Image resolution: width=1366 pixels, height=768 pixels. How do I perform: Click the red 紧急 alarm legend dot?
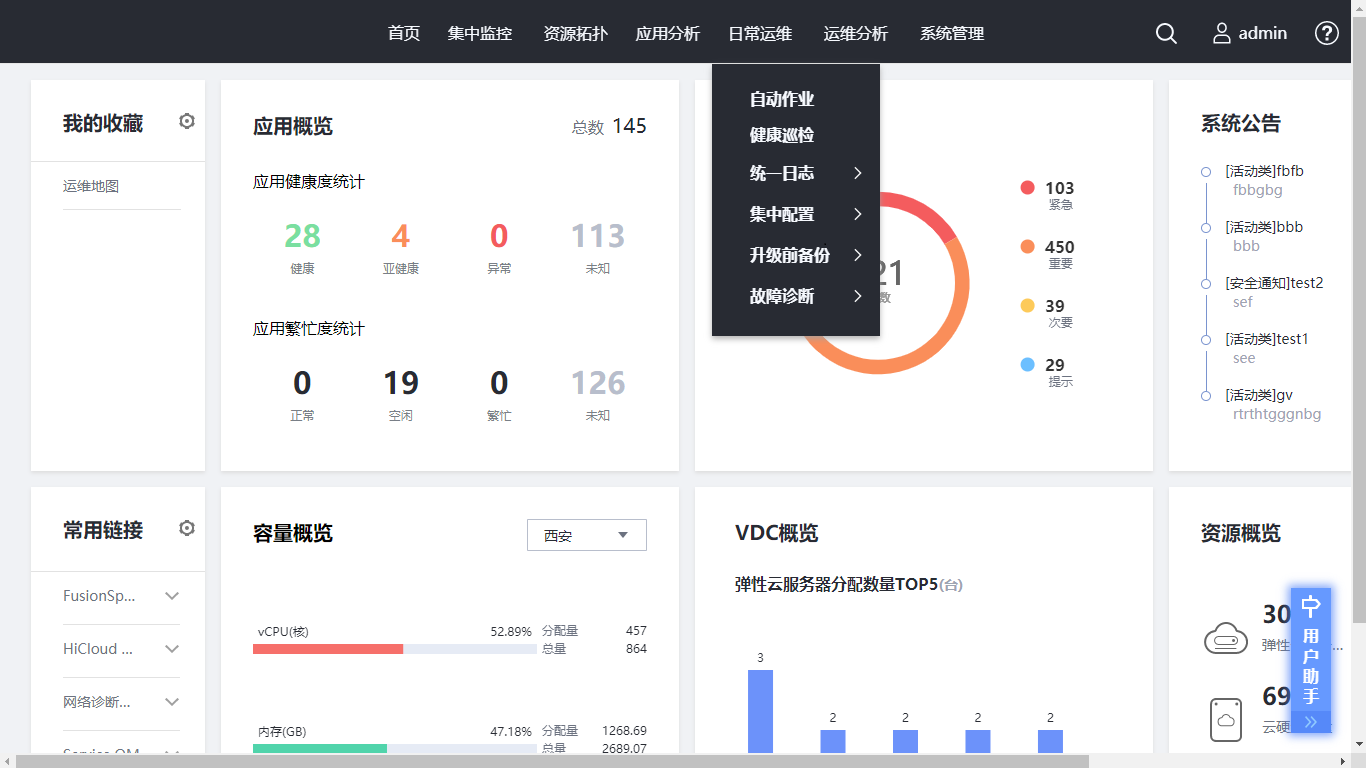click(1027, 188)
